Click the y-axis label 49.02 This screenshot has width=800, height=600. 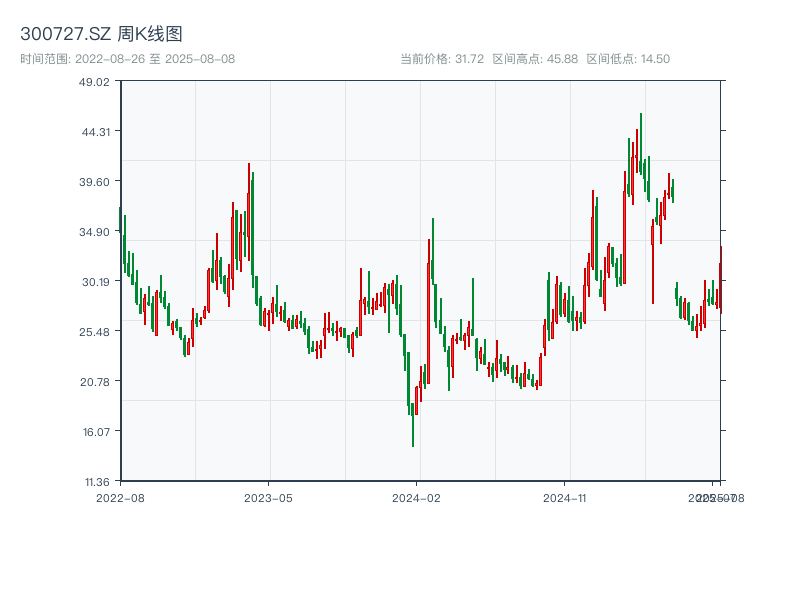click(94, 82)
